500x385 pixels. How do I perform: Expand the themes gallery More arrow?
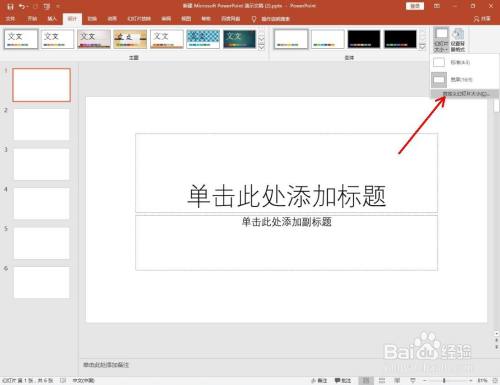point(262,47)
